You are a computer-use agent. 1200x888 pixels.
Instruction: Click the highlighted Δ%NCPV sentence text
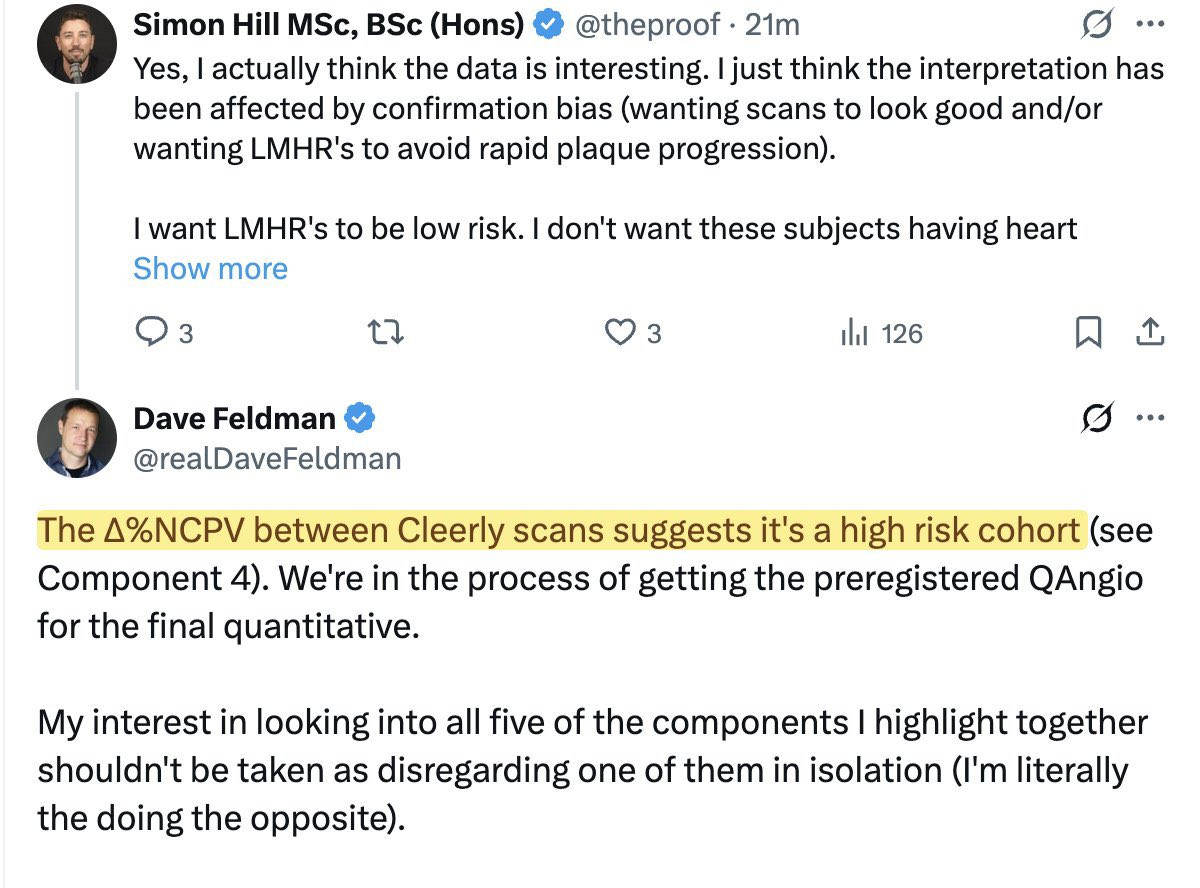point(560,529)
